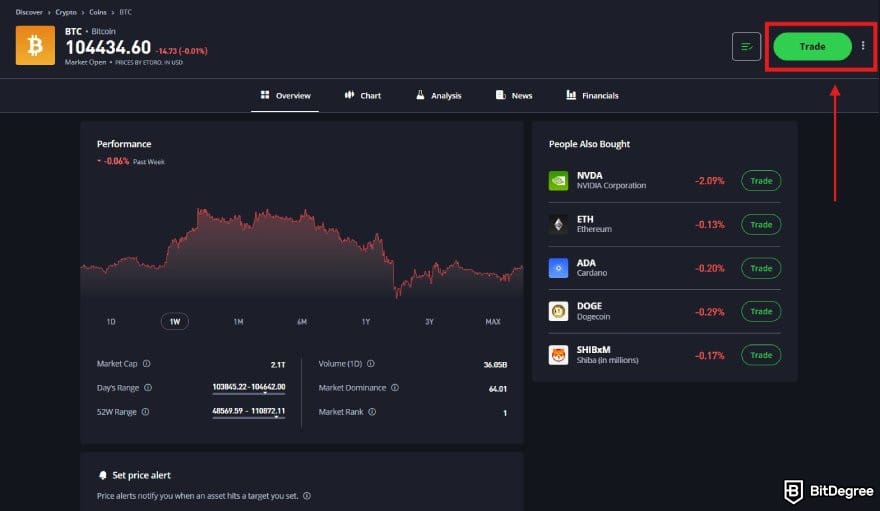880x511 pixels.
Task: Click the -0.06% Past Week figure
Action: [x=116, y=161]
